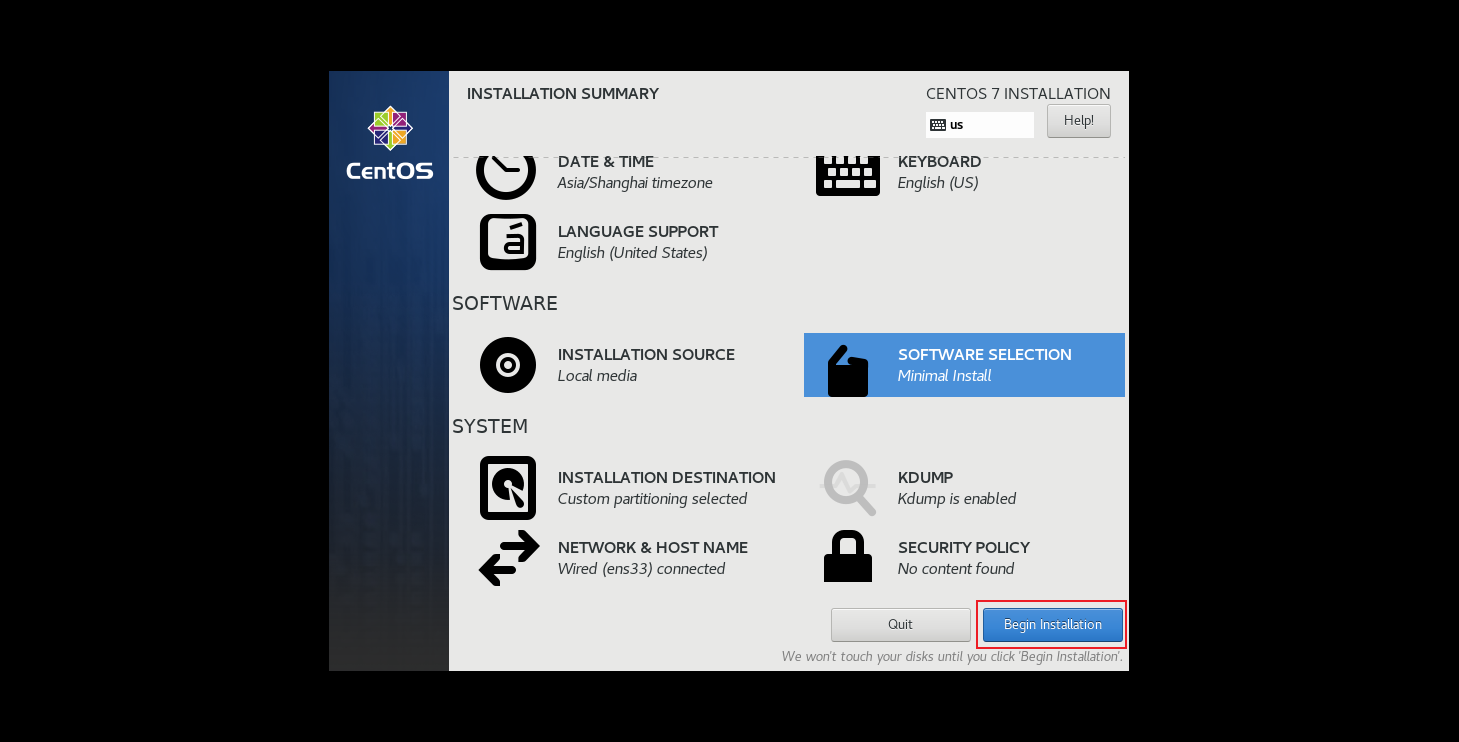Click the Quit button
Screen dimensions: 1459x742
click(x=900, y=625)
